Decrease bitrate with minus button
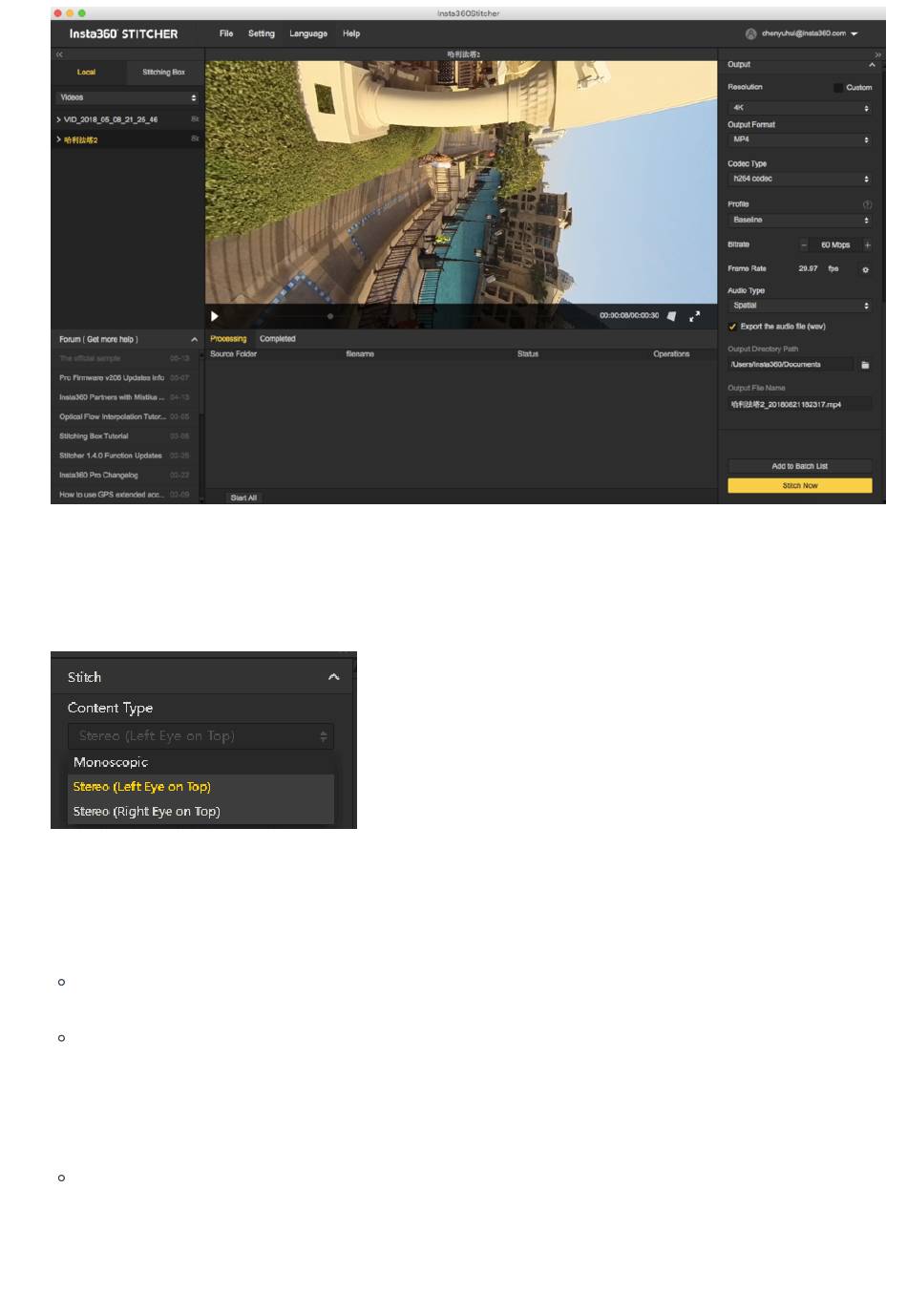The height and width of the screenshot is (1316, 907). click(x=804, y=245)
